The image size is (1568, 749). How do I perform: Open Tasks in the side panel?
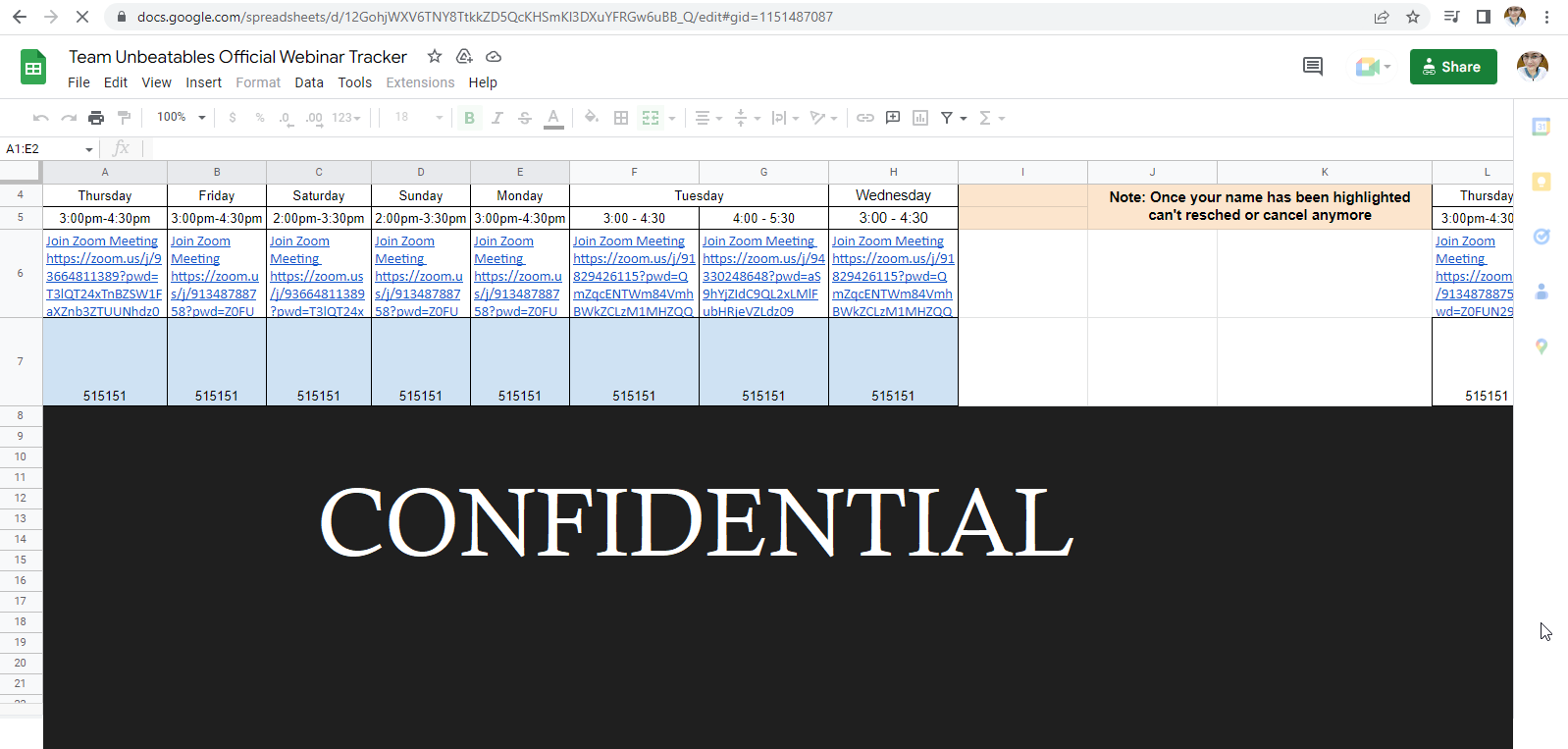[x=1542, y=237]
